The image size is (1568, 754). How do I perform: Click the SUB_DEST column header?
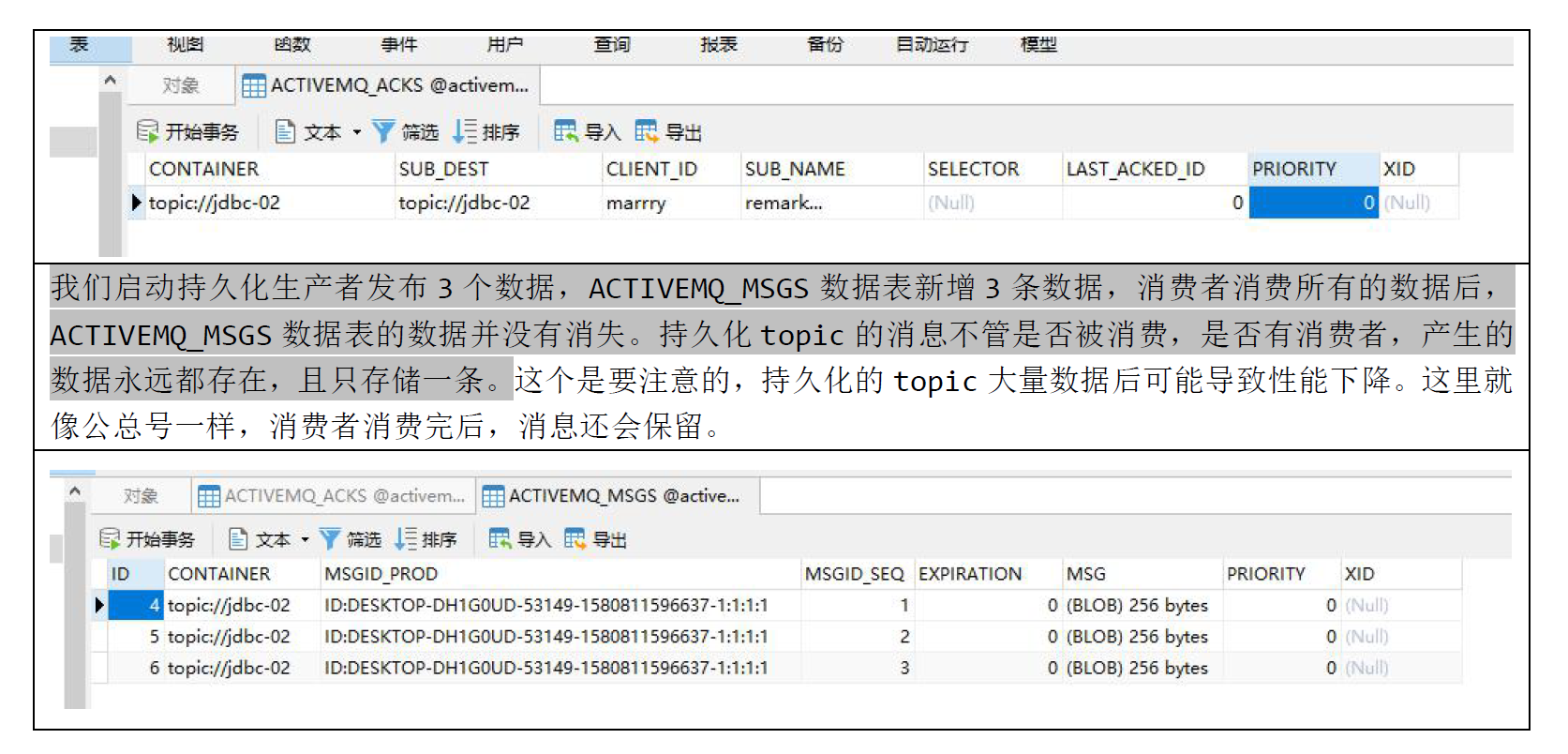pyautogui.click(x=500, y=169)
